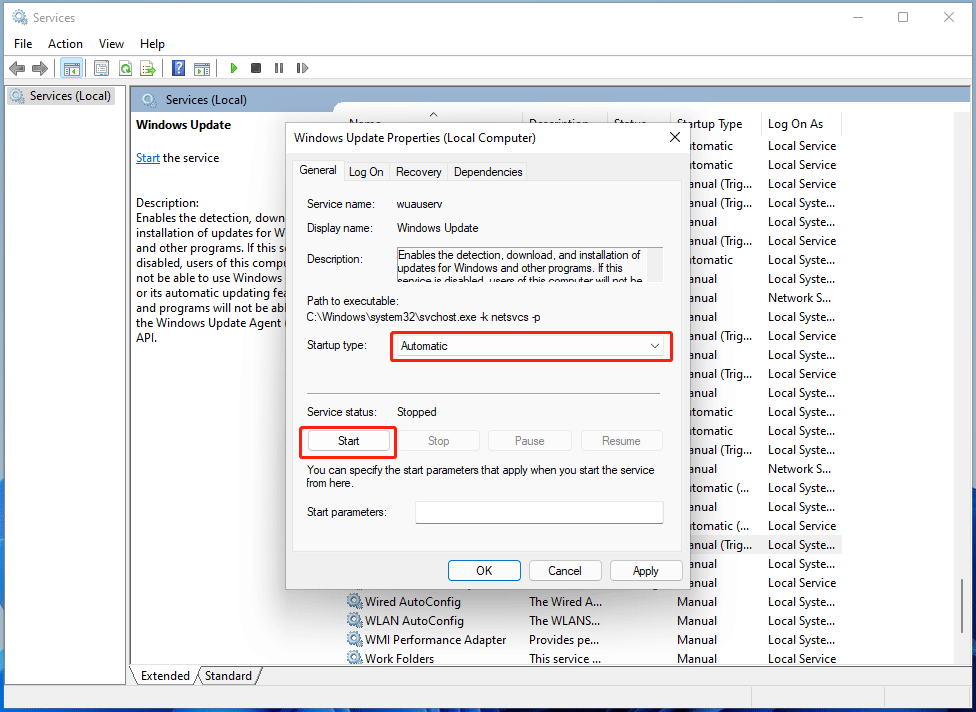Click the gear icon beside Wired AutoConfig
976x712 pixels.
point(355,602)
